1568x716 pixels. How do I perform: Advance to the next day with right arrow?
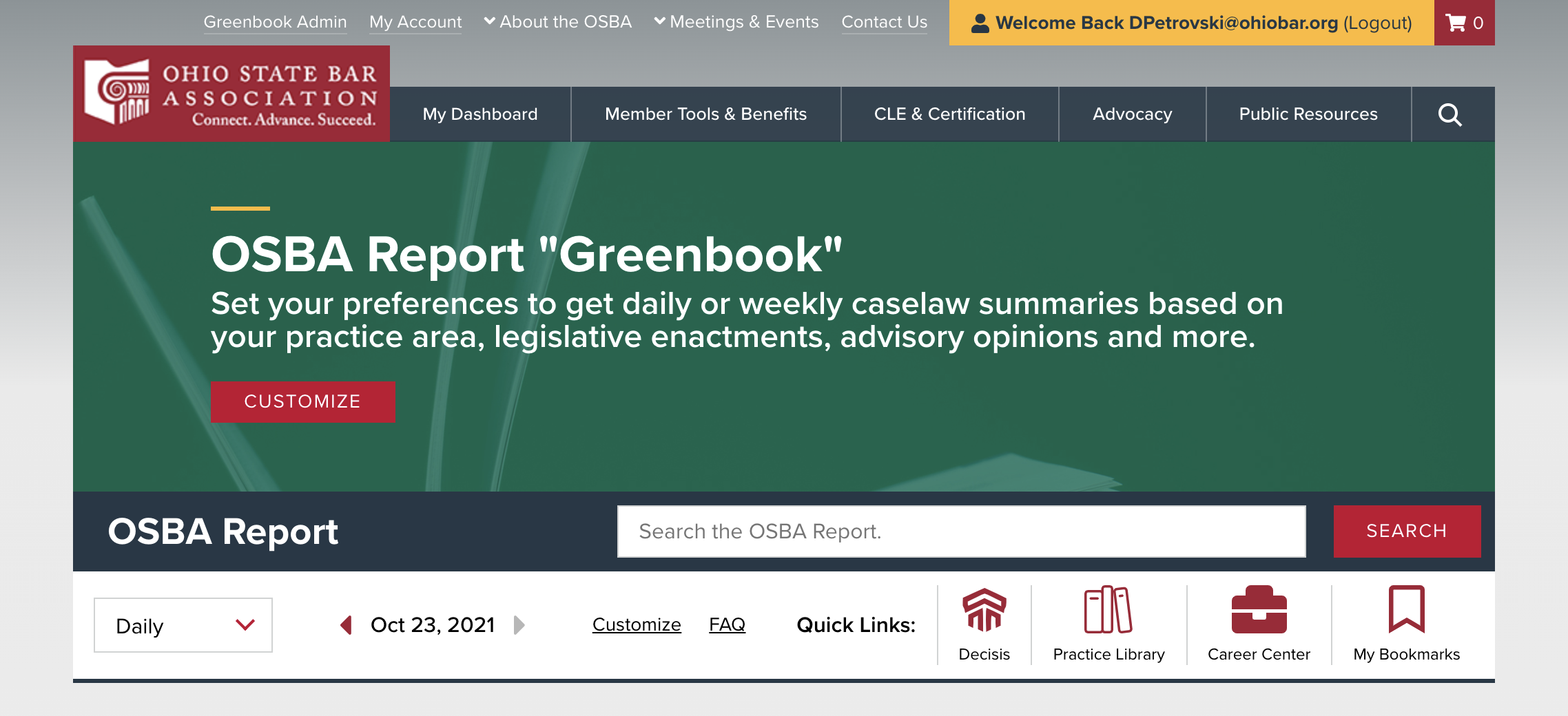[519, 625]
